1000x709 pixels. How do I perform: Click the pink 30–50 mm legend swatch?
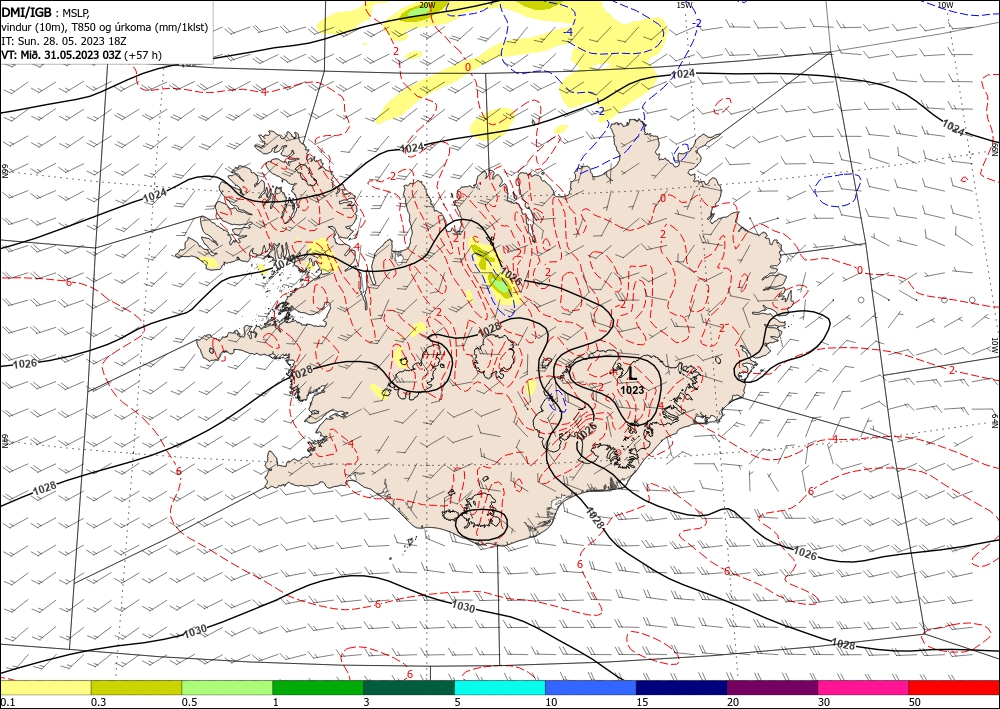(864, 687)
